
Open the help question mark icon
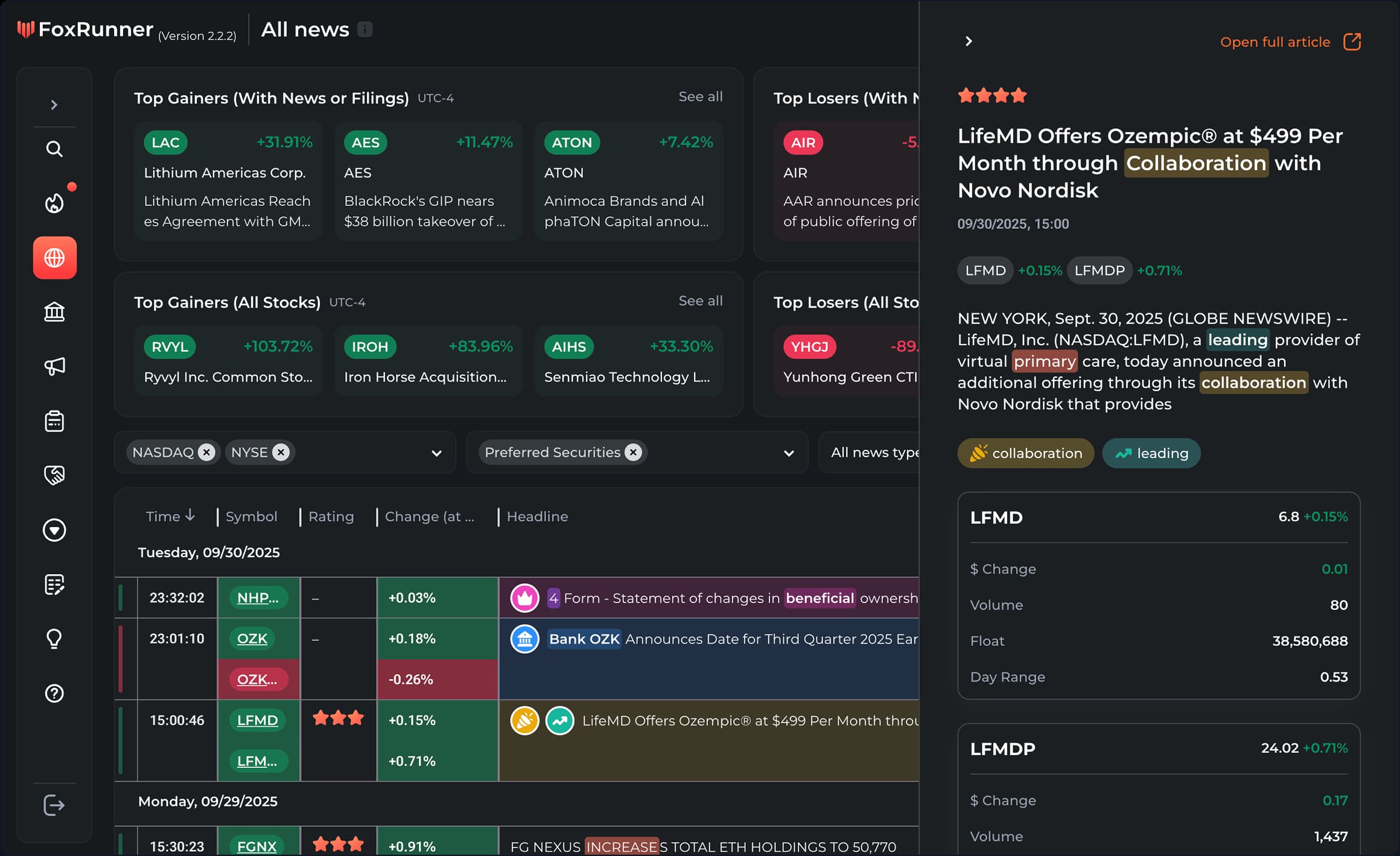[54, 693]
